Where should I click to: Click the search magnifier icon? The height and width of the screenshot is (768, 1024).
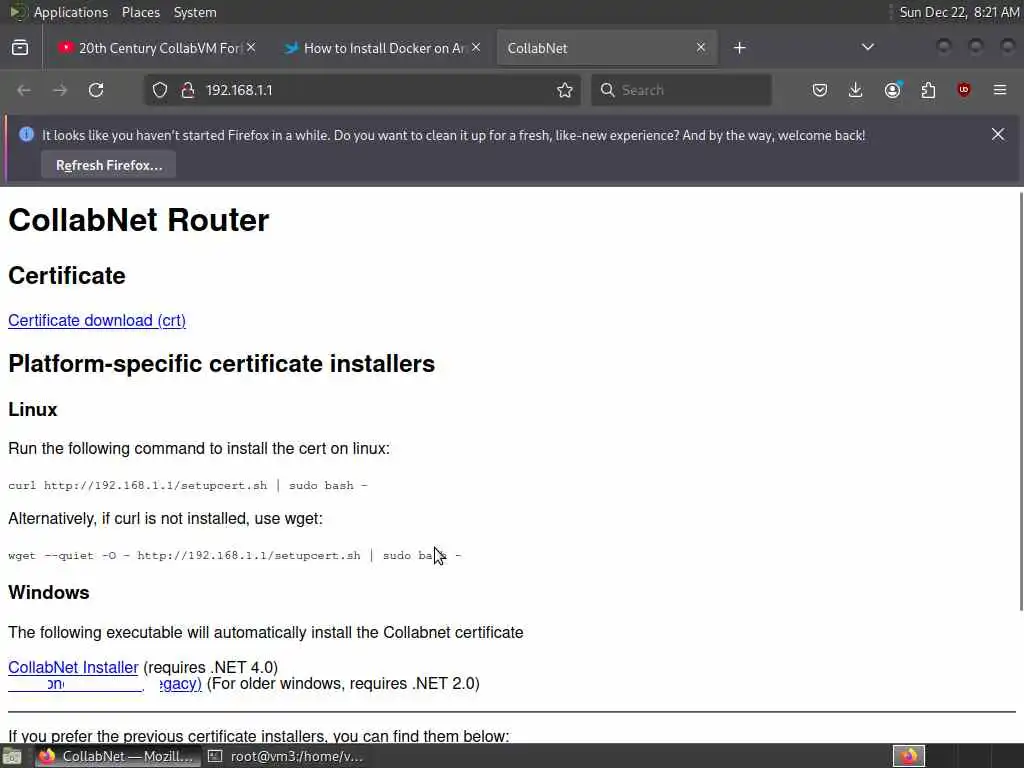(607, 90)
